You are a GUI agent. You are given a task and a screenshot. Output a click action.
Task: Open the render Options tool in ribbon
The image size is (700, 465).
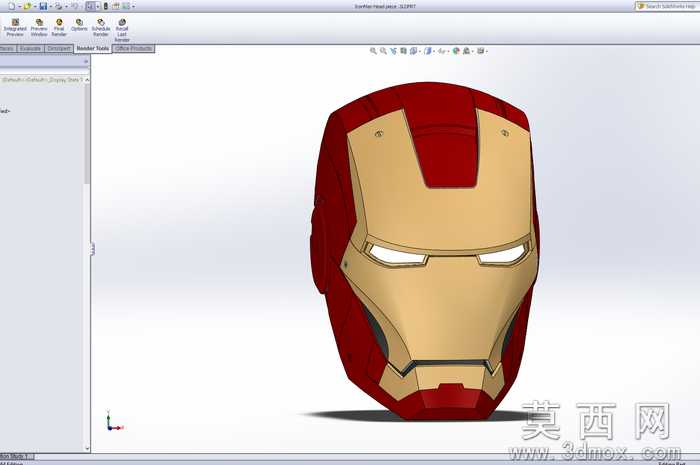click(79, 25)
